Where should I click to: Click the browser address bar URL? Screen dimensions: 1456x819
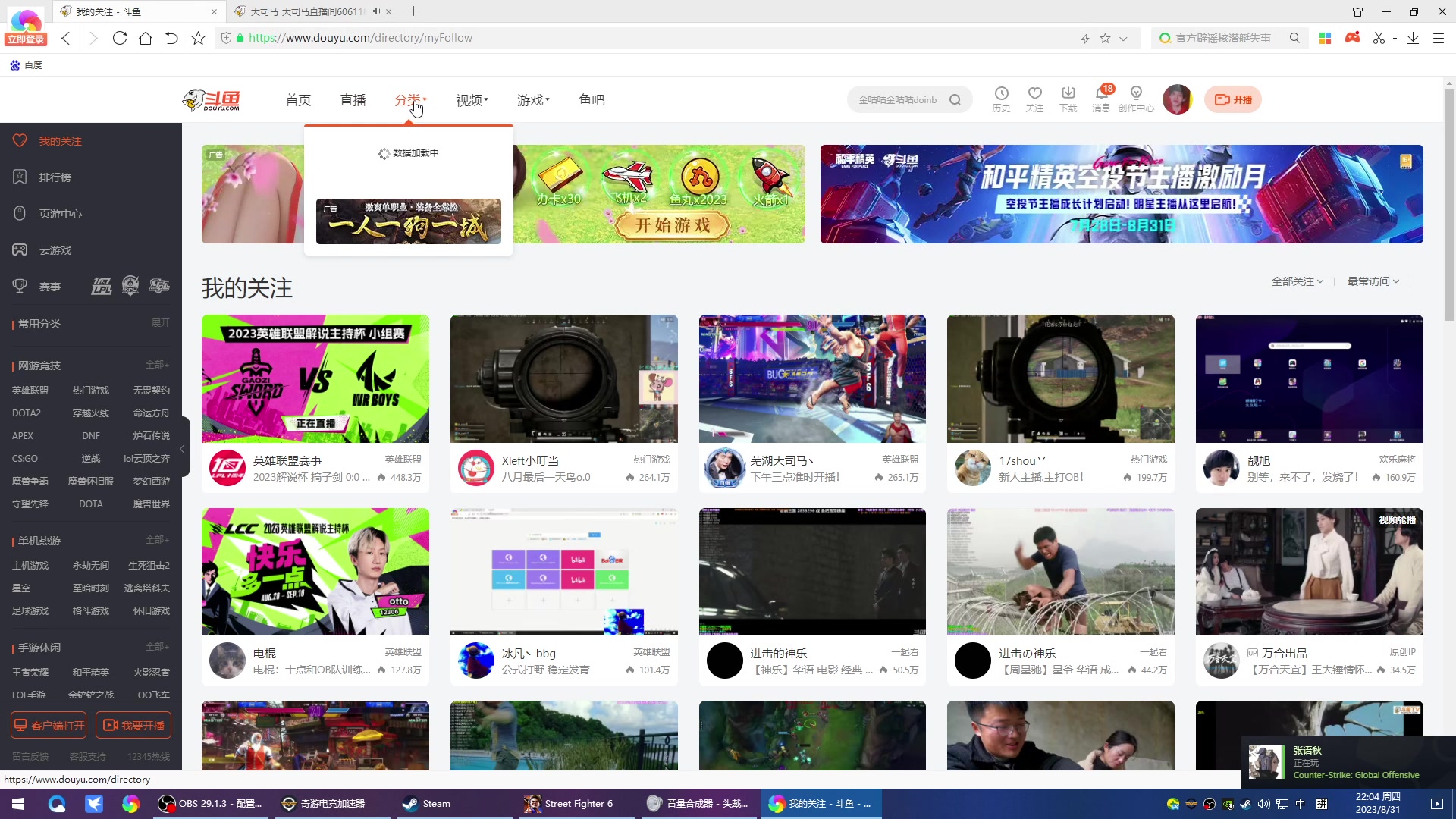pos(360,38)
